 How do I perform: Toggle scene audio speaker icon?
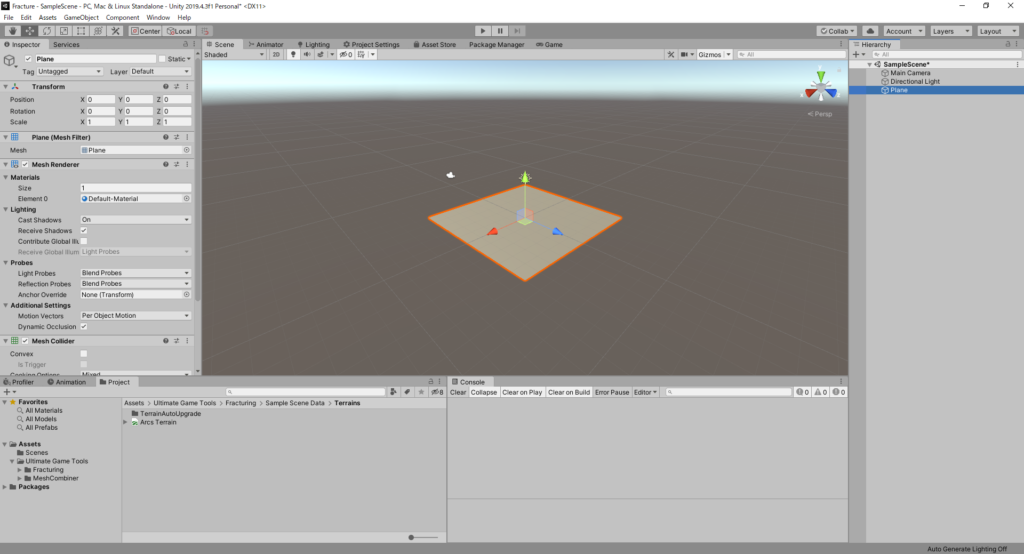(306, 55)
